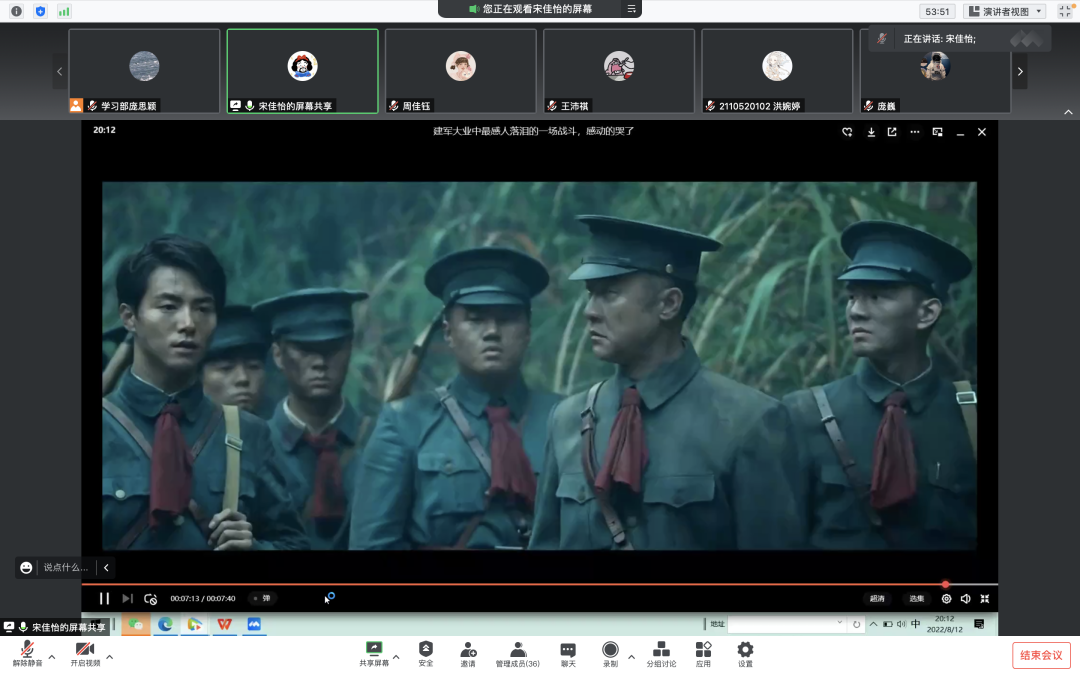
Task: Expand the arrow next to Share Screen
Action: coord(396,657)
